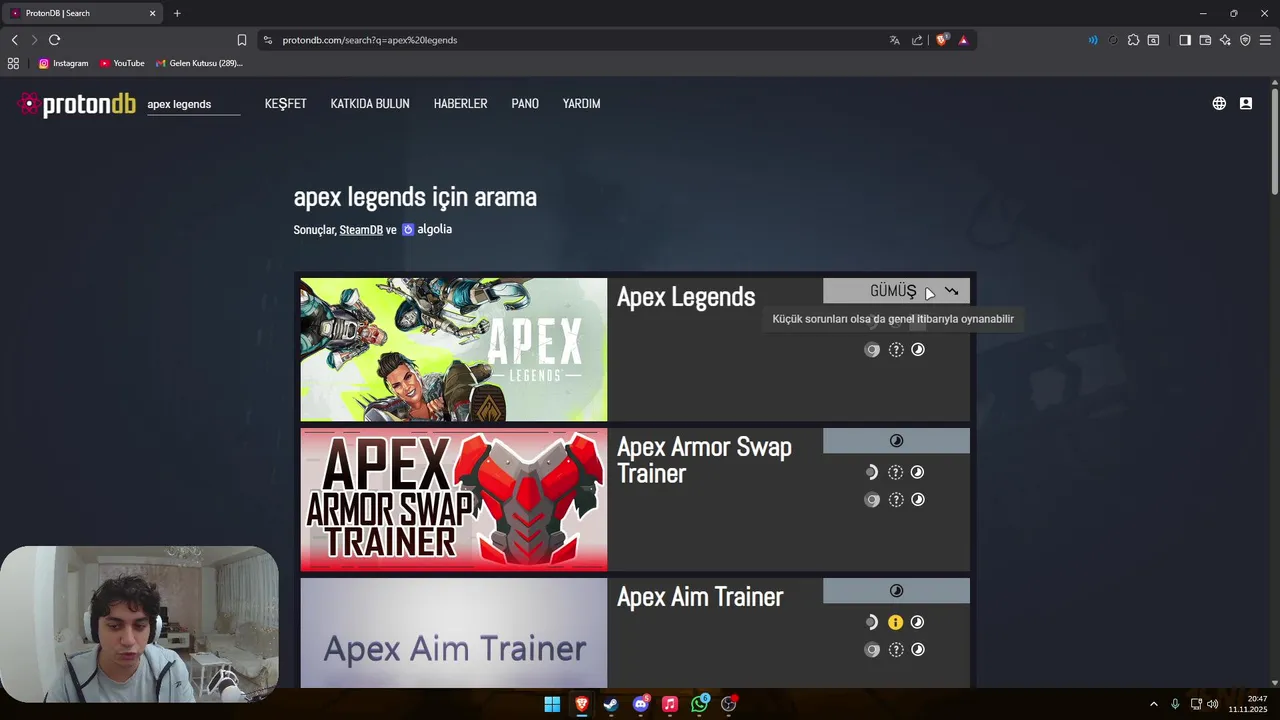This screenshot has height=720, width=1280.
Task: Click the volume icon in system tray
Action: pos(1213,704)
